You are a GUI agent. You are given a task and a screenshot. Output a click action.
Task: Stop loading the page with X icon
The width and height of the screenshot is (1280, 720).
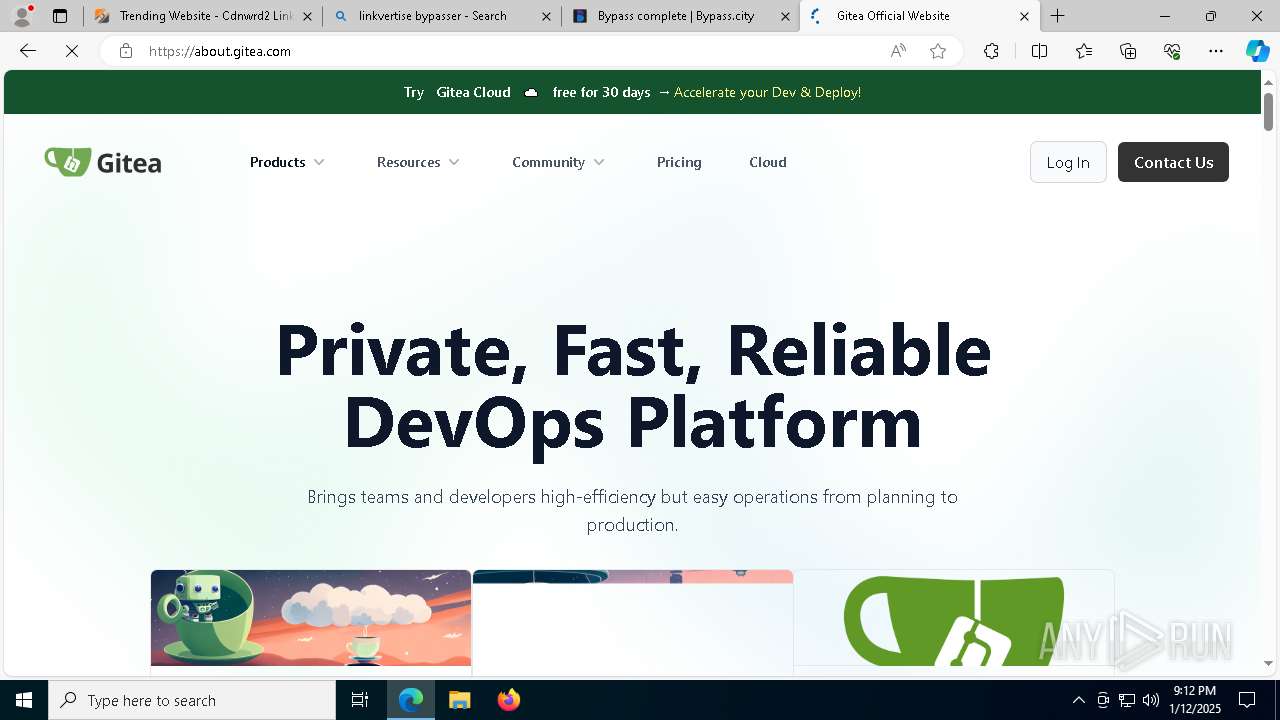tap(72, 51)
